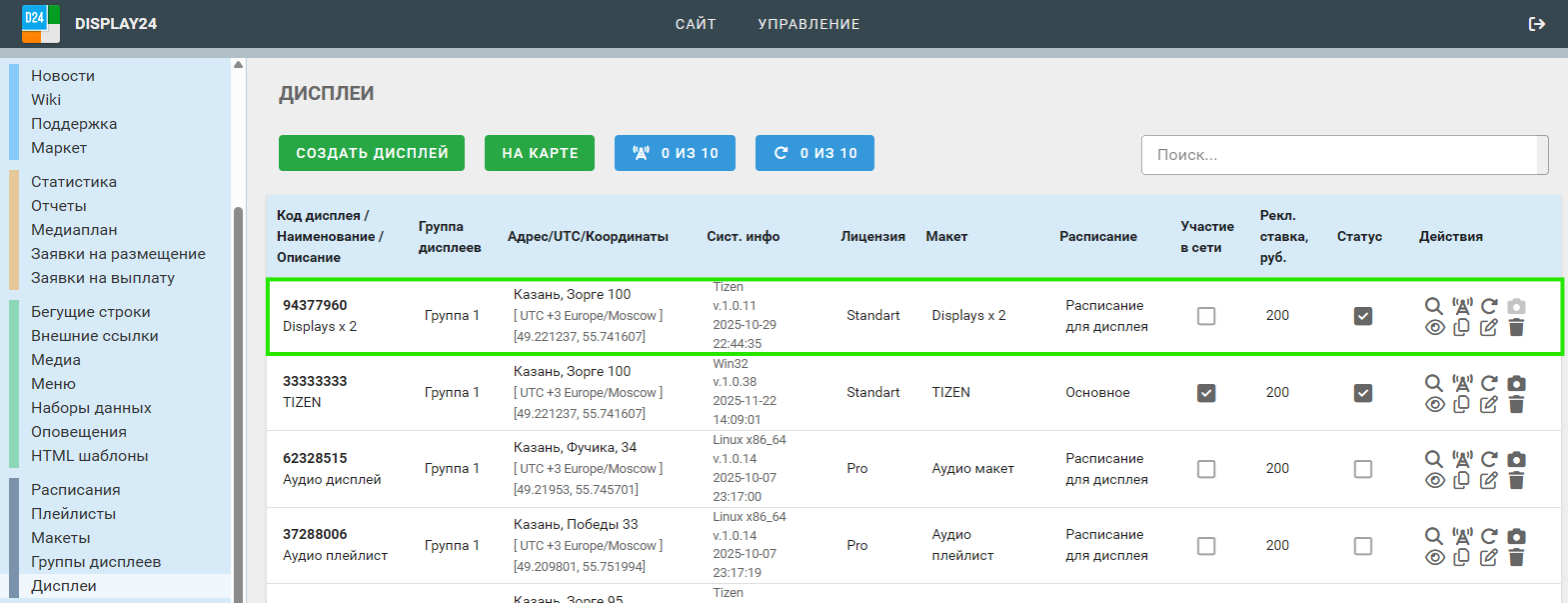The height and width of the screenshot is (603, 1568).
Task: Click the logout icon in the top bar
Action: coord(1537,24)
